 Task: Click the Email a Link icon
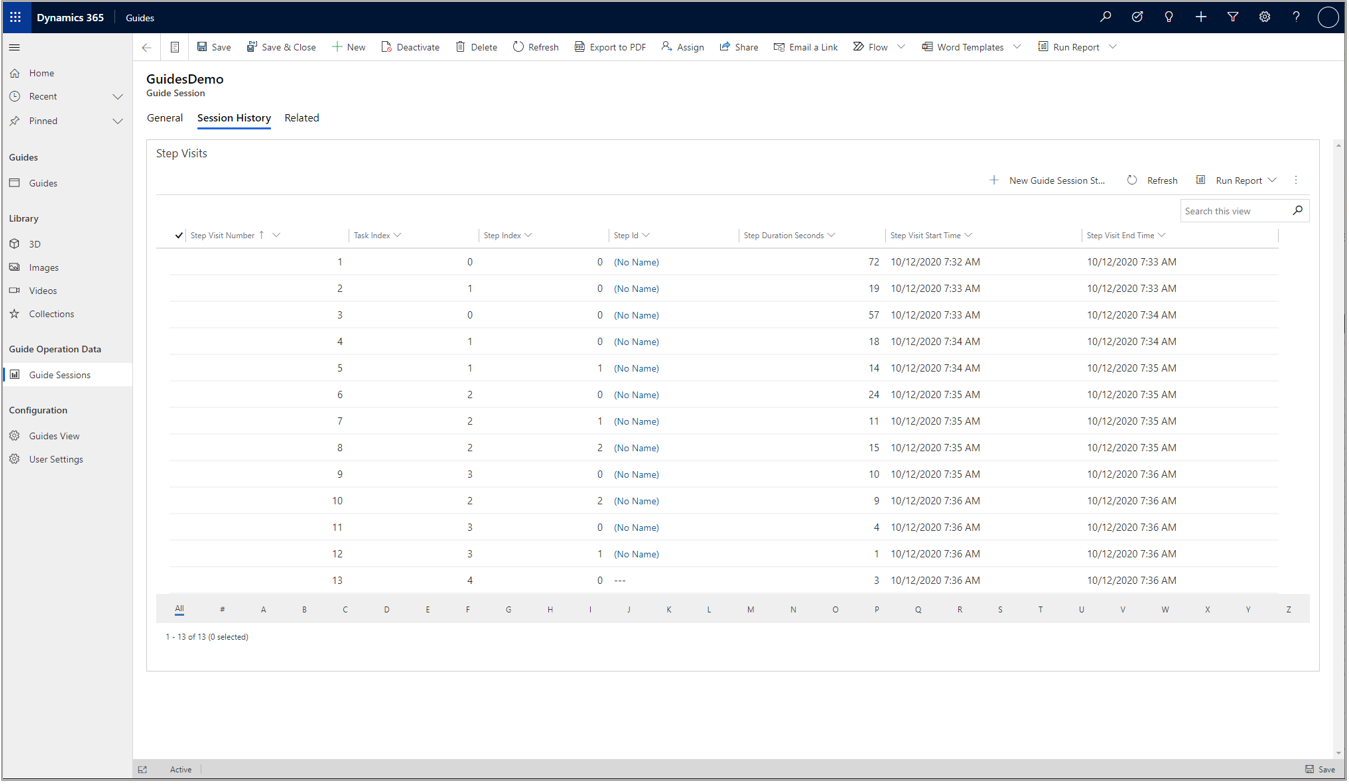[x=777, y=46]
